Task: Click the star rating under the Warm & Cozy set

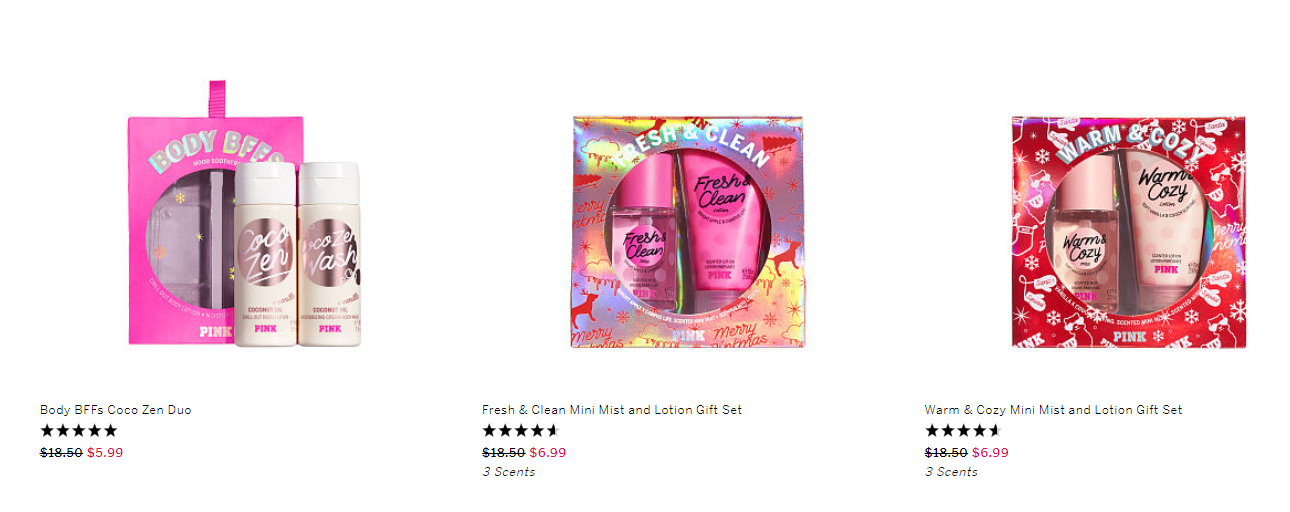Action: tap(963, 431)
